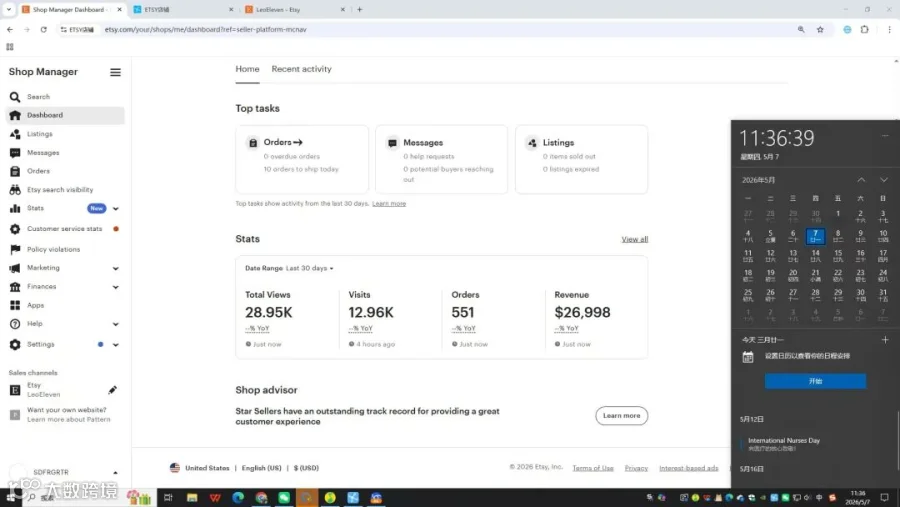The width and height of the screenshot is (900, 507).
Task: Click the blue start button in calendar panel
Action: 815,381
